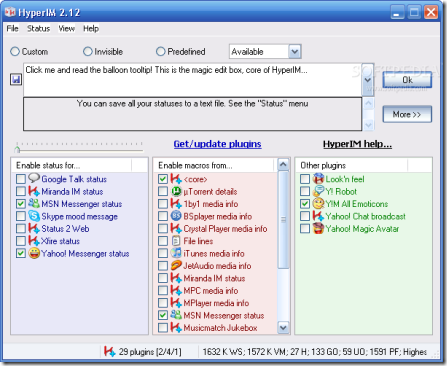Uncheck MSN Messenger status checkbox in macros list
447x366 pixels.
(163, 315)
